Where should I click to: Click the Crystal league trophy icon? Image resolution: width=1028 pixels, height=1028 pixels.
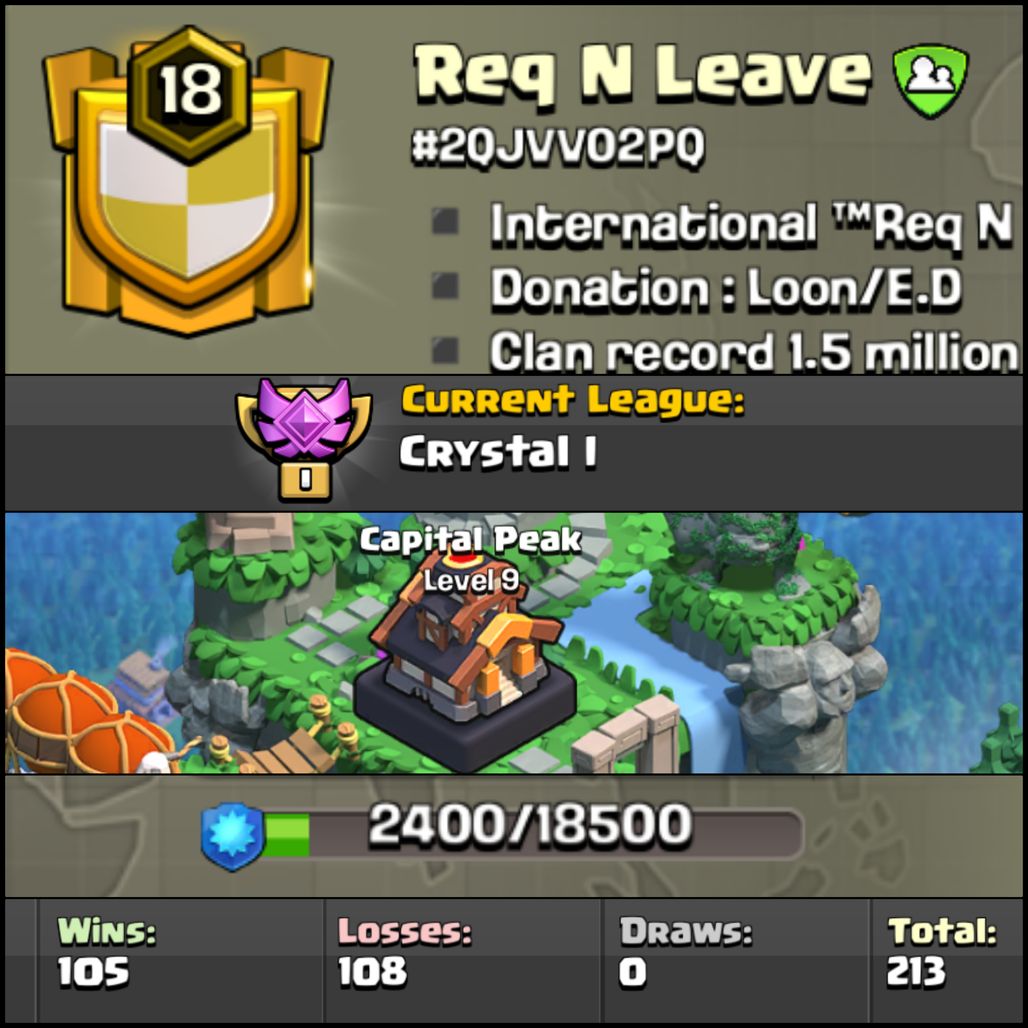click(x=304, y=439)
